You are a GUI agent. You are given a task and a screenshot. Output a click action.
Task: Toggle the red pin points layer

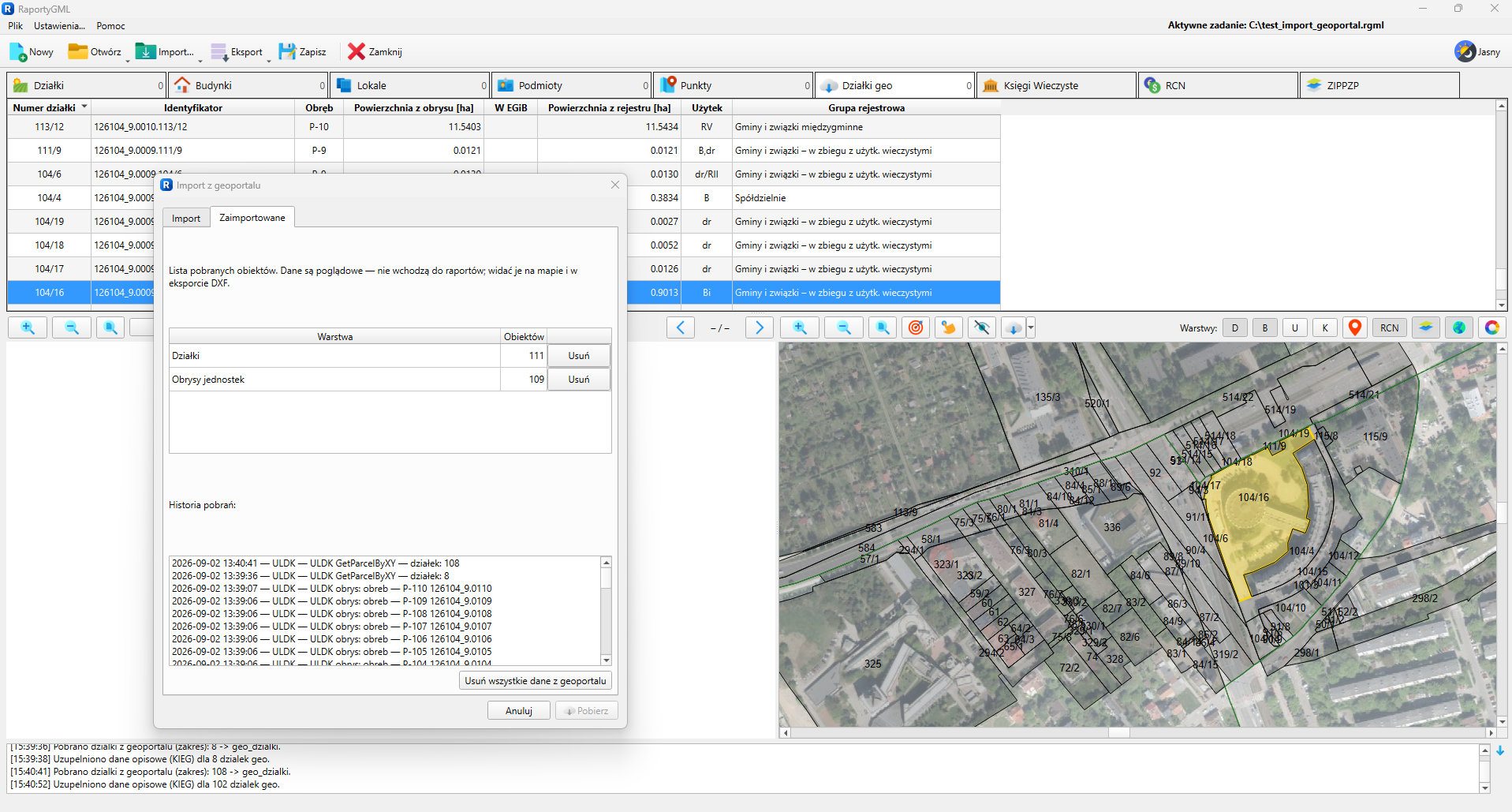coord(1355,327)
